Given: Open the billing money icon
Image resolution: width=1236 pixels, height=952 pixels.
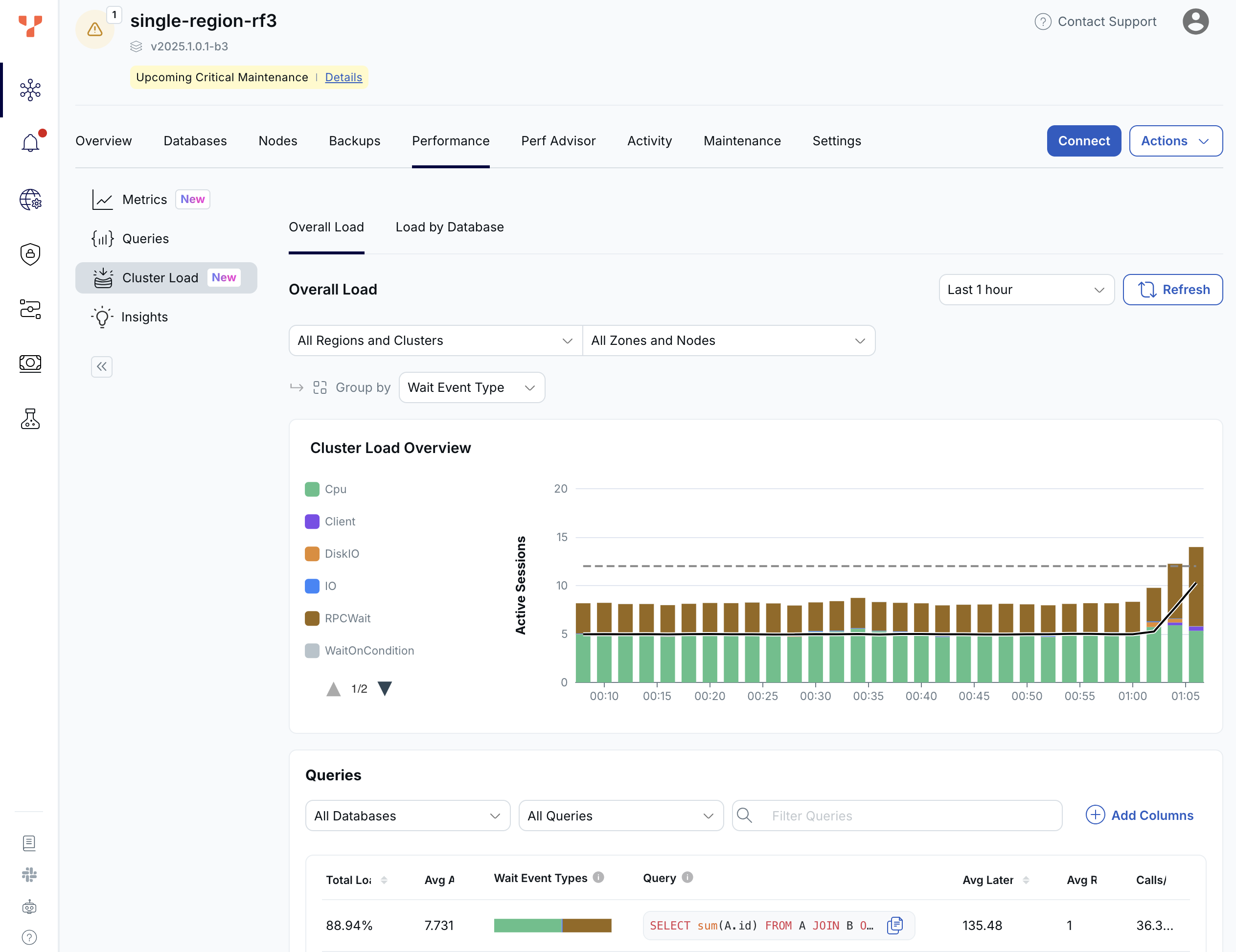Looking at the screenshot, I should click(x=30, y=363).
